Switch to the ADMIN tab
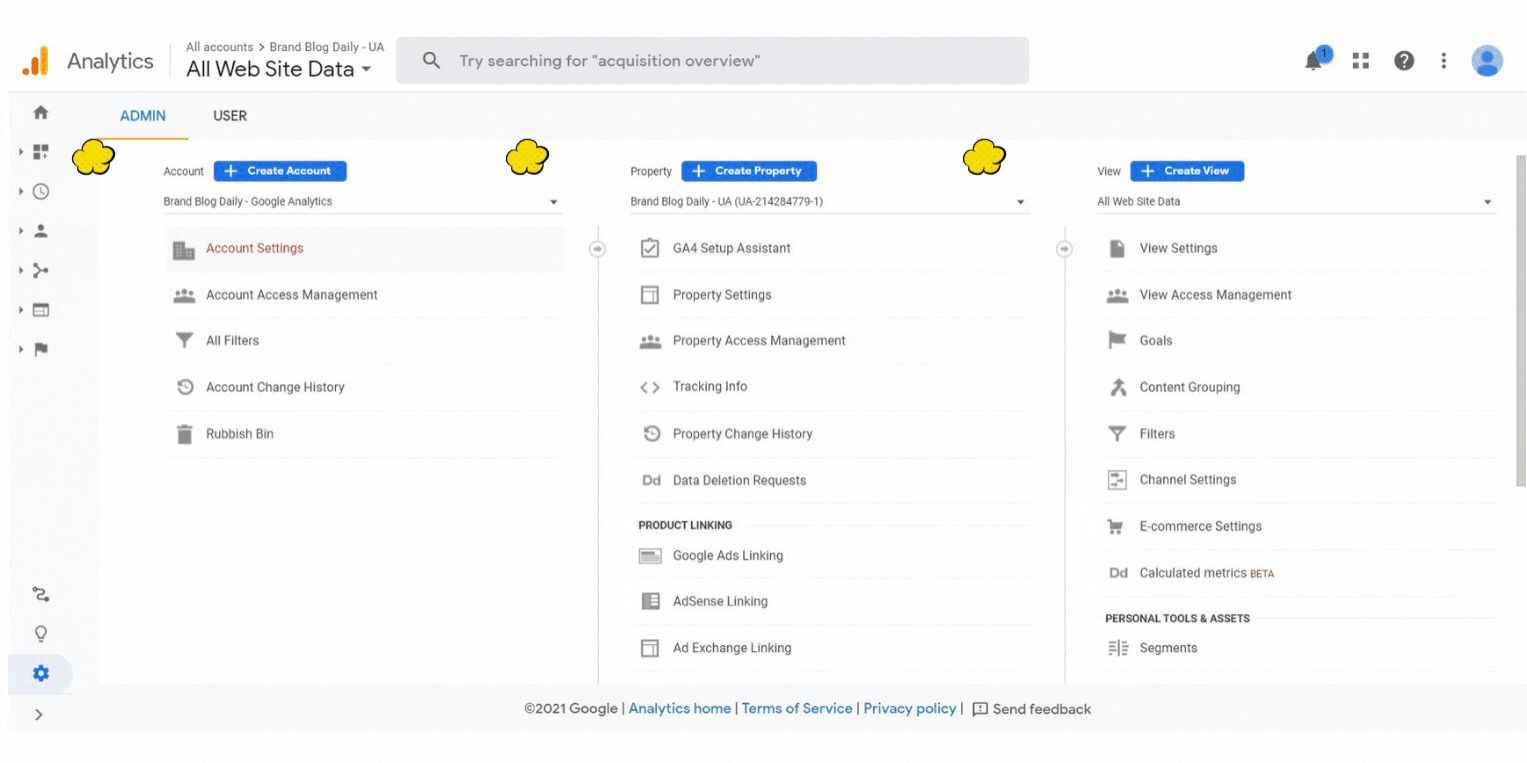Viewport: 1527px width, 763px height. (x=143, y=116)
